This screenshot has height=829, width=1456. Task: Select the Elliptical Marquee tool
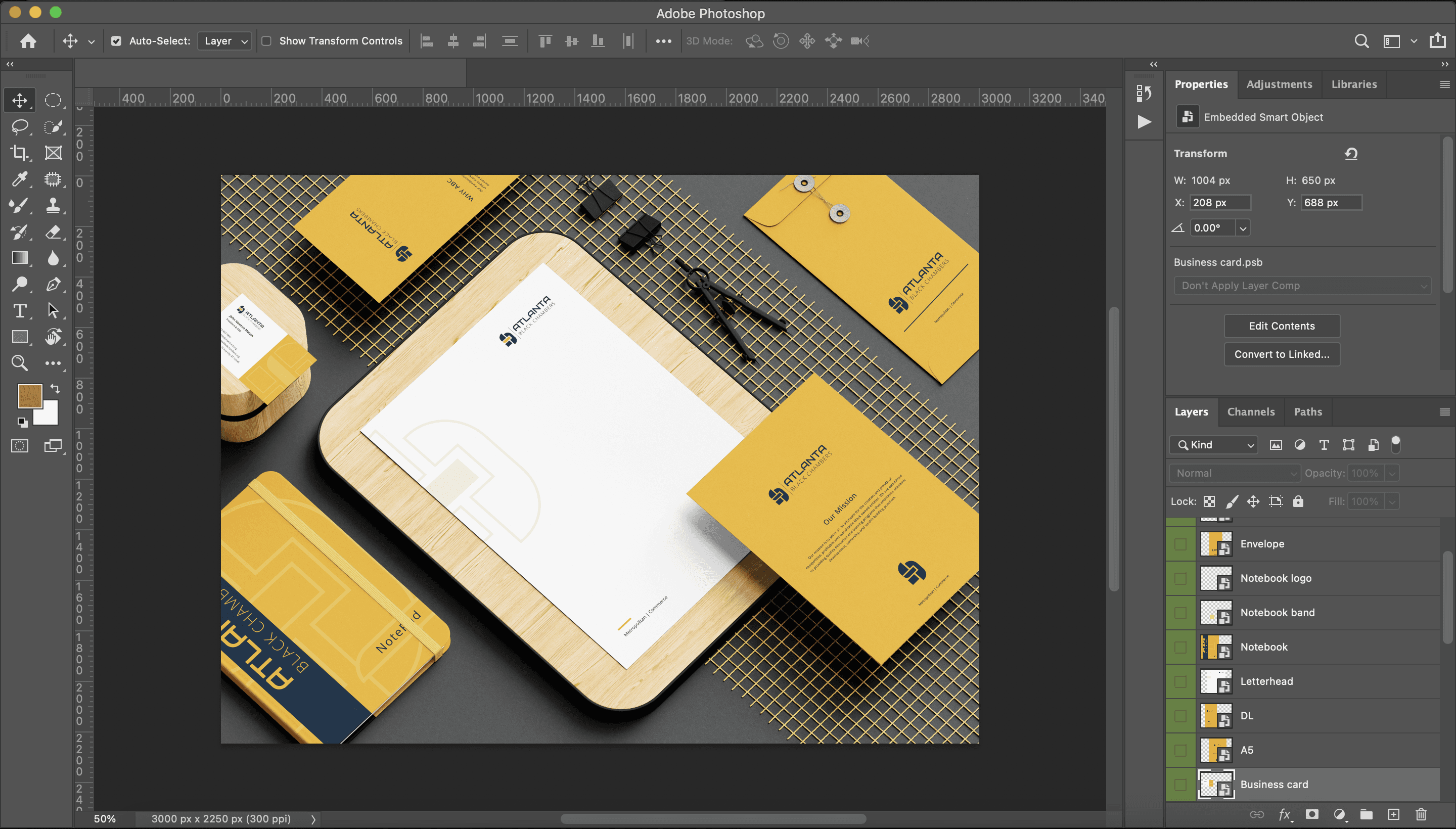pos(53,100)
